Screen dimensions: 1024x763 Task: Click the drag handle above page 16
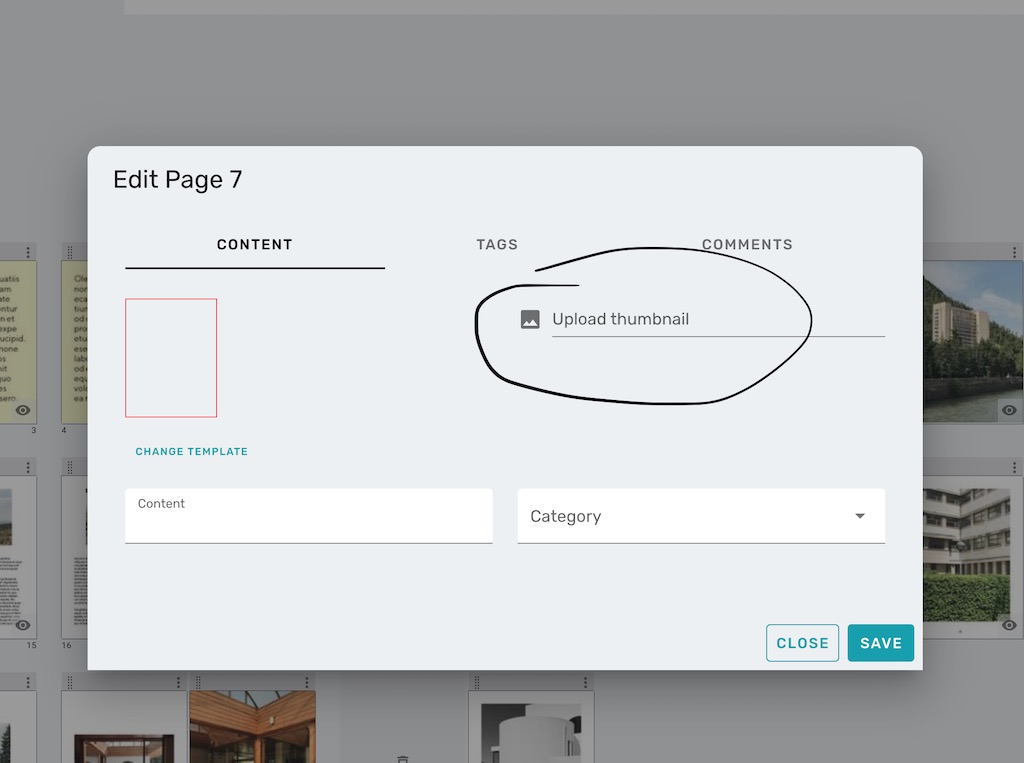(x=70, y=467)
